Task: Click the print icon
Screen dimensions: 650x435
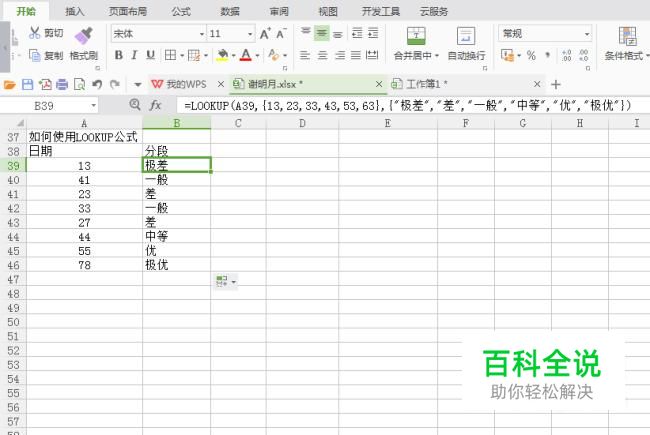Action: [x=62, y=85]
